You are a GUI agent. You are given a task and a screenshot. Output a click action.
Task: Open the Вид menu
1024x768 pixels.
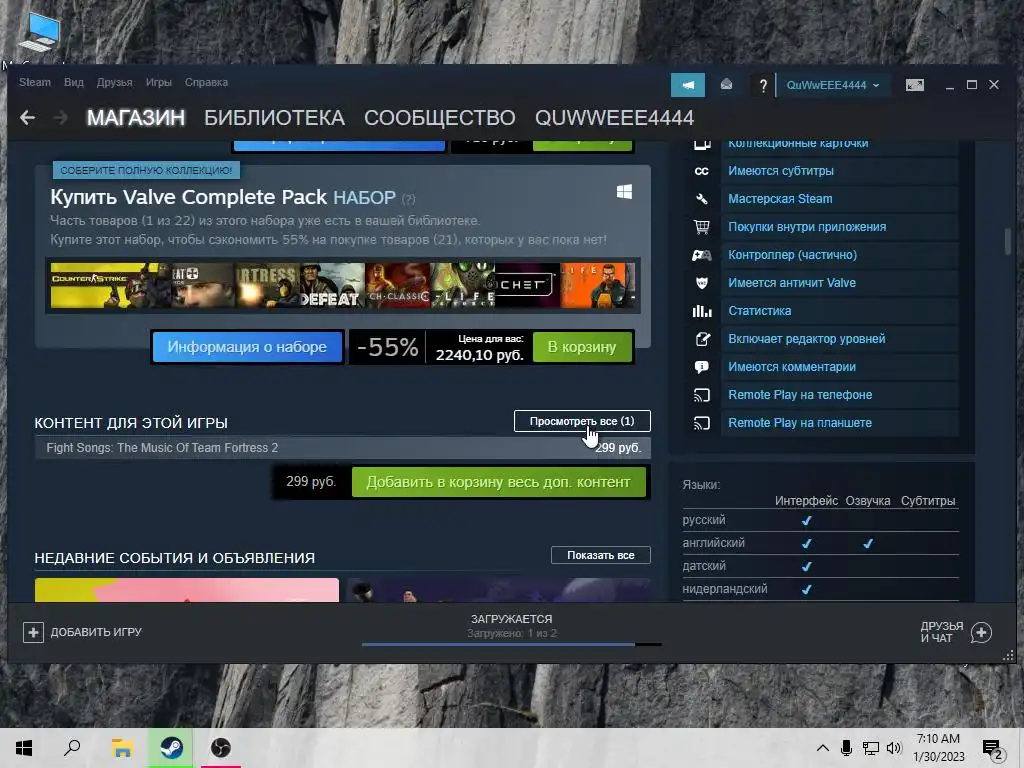pos(74,82)
